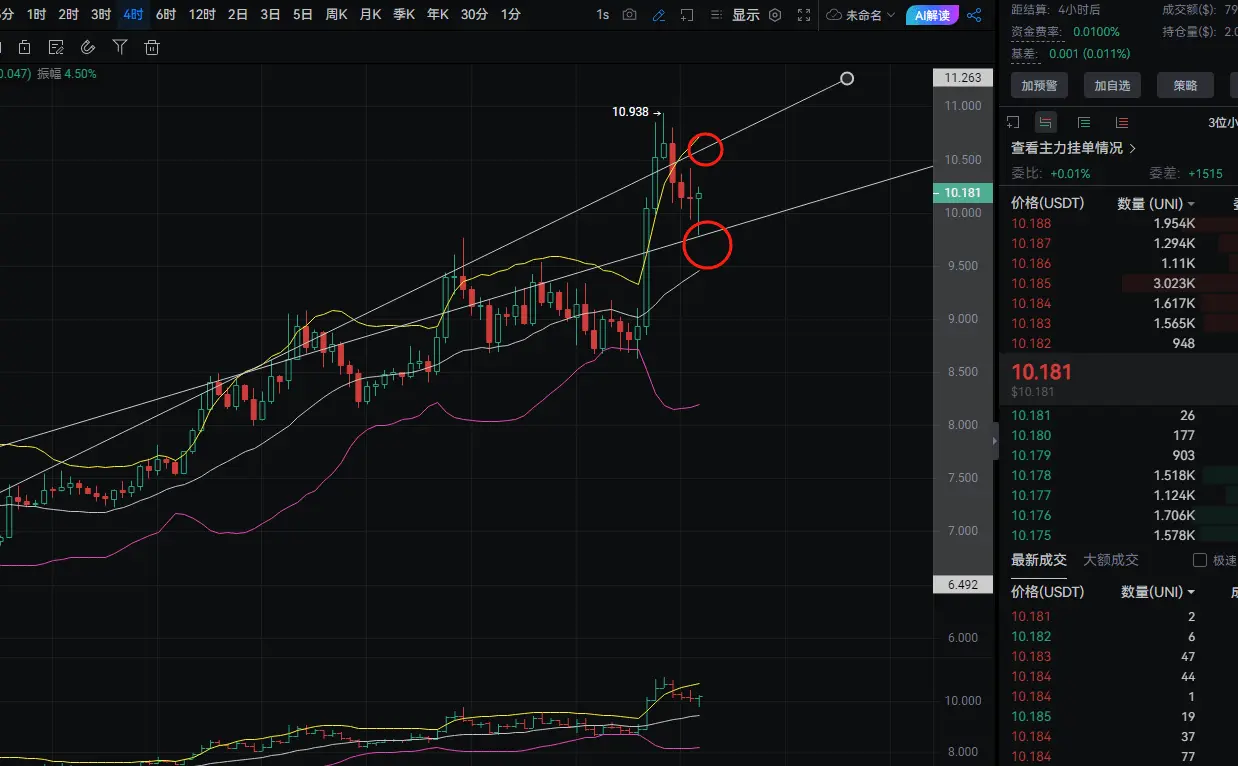Switch to 3日 timeframe
1238x766 pixels.
[x=270, y=14]
